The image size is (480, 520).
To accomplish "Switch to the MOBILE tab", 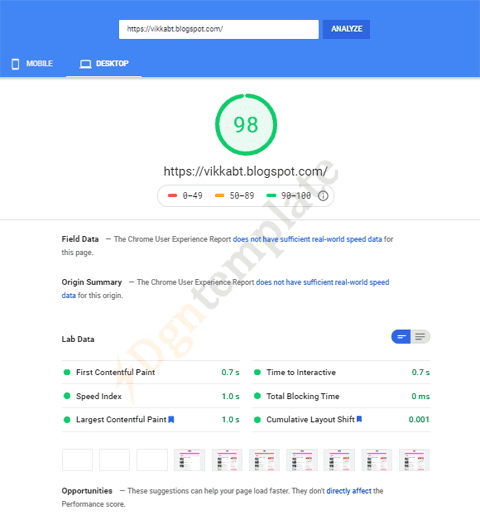I will coord(32,64).
